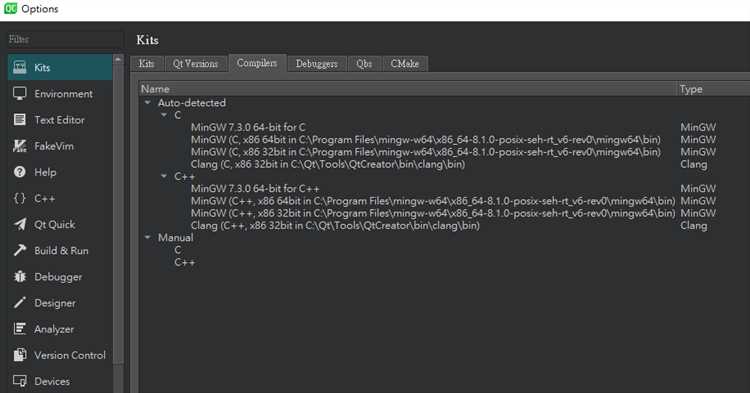
Task: Open FakeVim settings icon
Action: [x=20, y=146]
